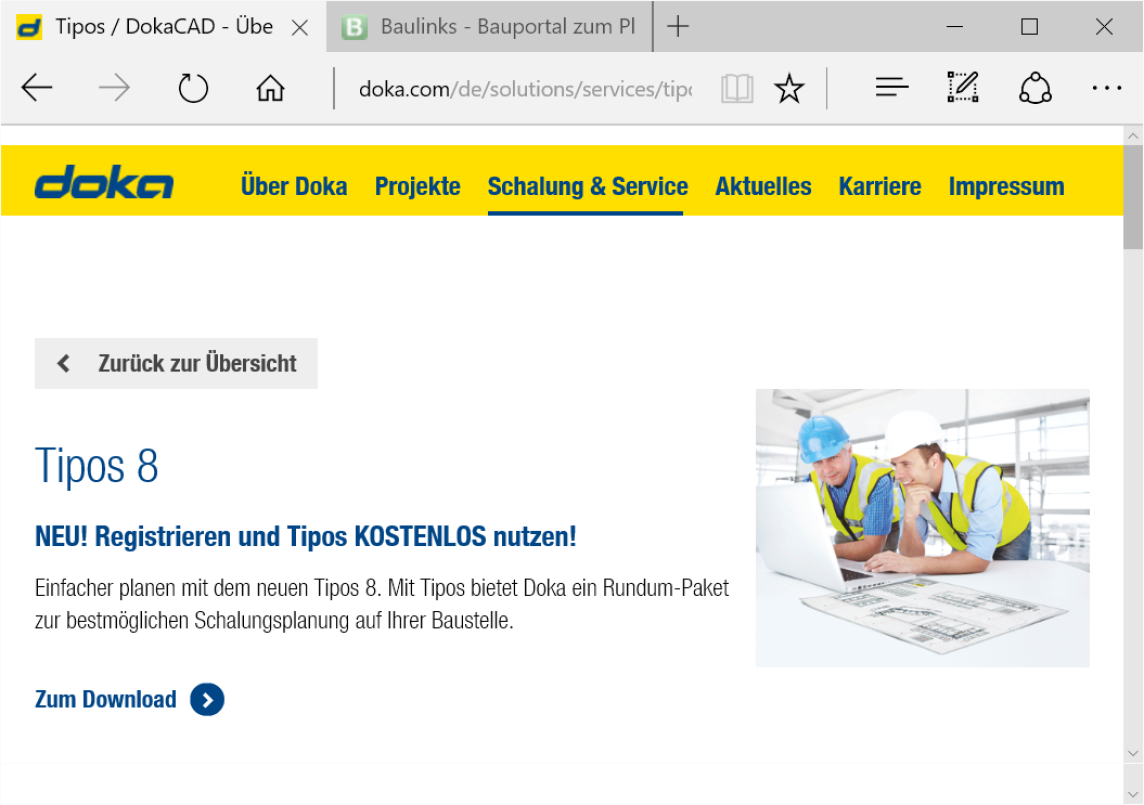
Task: Switch to the Baulinks Bauportal tab
Action: (489, 27)
